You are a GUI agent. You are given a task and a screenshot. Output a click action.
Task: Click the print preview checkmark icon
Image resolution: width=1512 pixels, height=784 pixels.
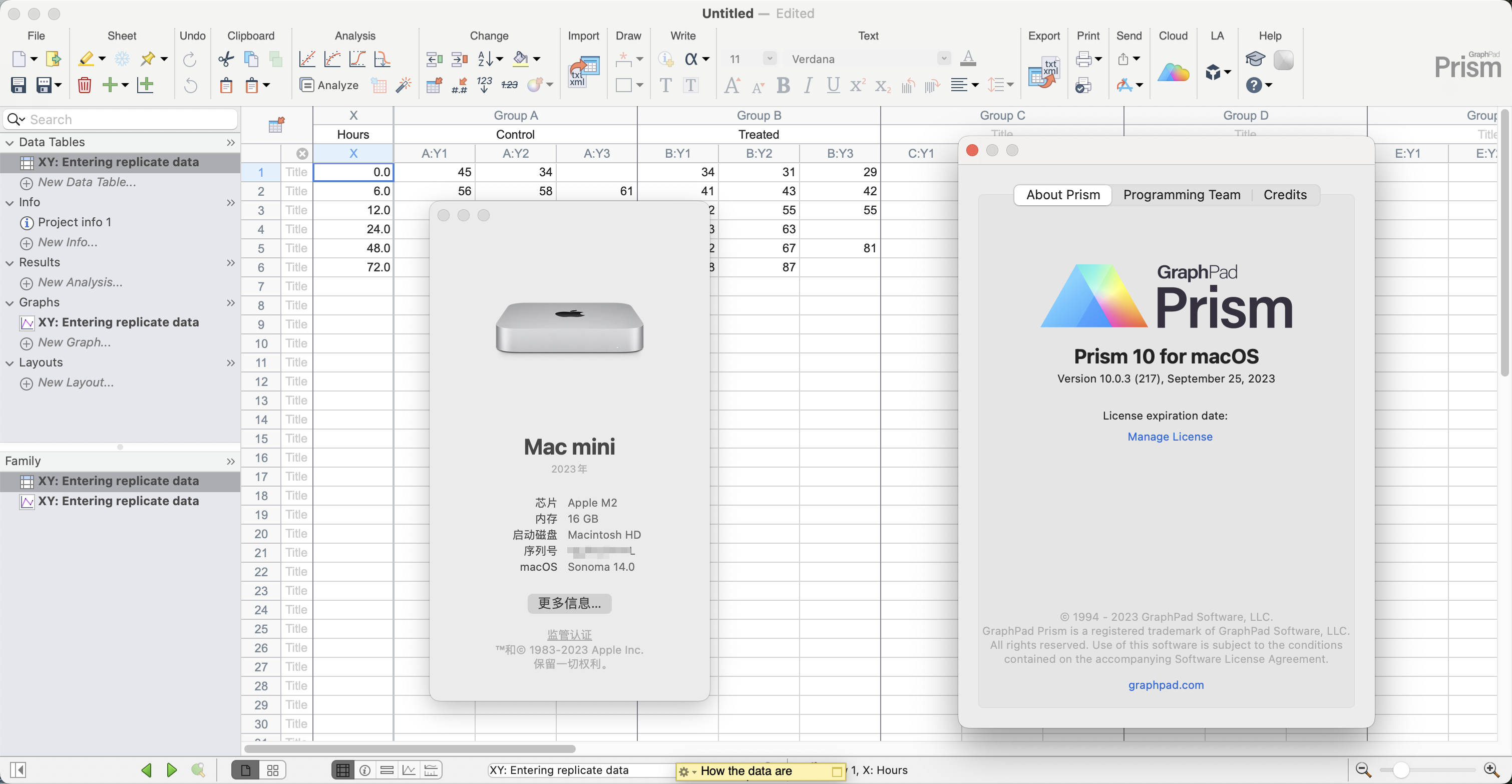pyautogui.click(x=1083, y=86)
